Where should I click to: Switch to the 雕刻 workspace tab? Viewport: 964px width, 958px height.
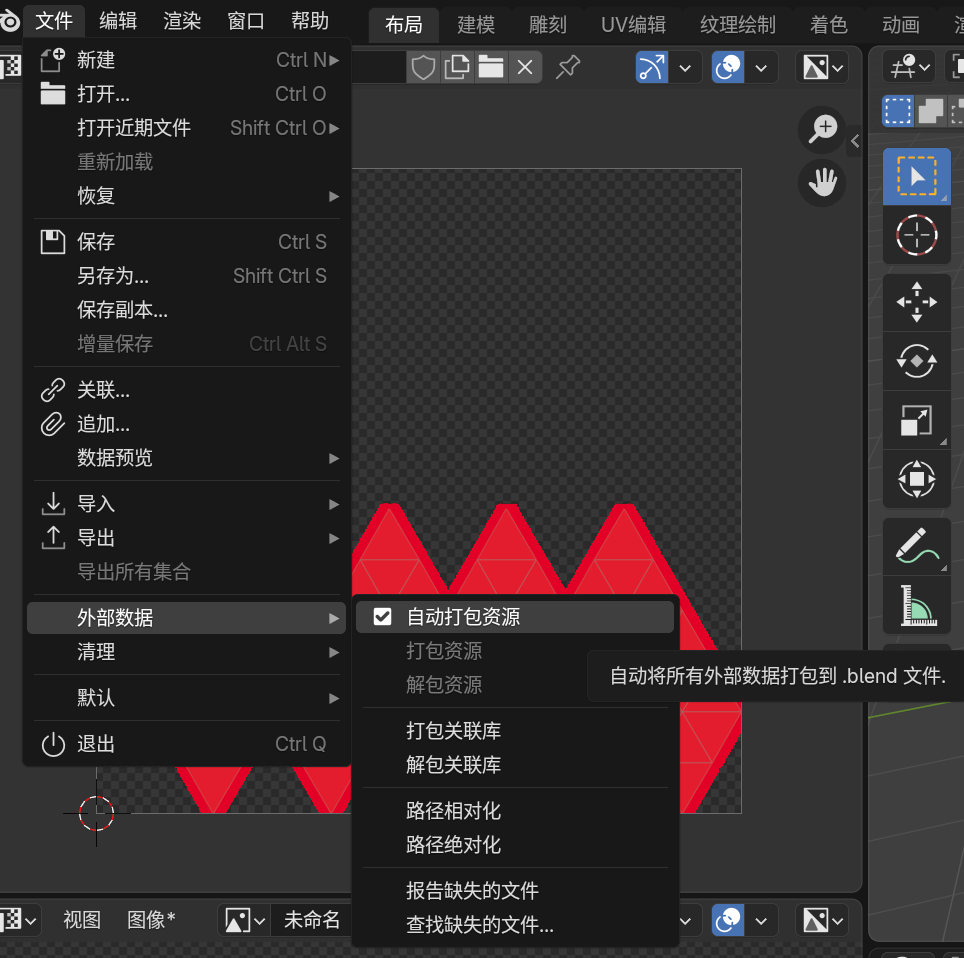point(548,25)
